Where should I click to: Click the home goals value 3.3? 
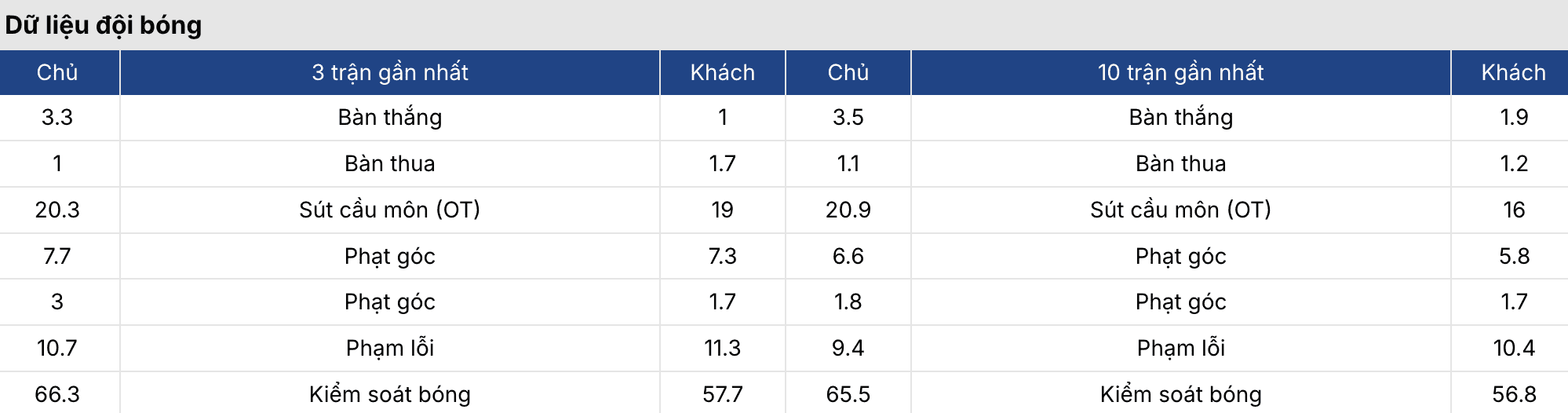(57, 117)
